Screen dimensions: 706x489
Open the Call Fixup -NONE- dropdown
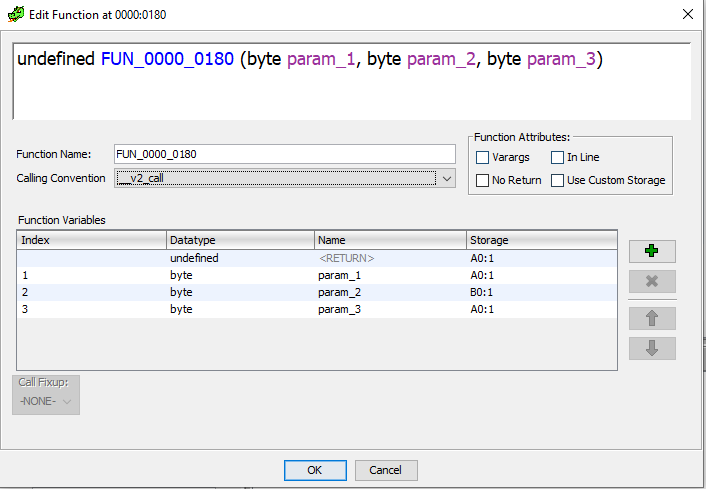[x=45, y=401]
